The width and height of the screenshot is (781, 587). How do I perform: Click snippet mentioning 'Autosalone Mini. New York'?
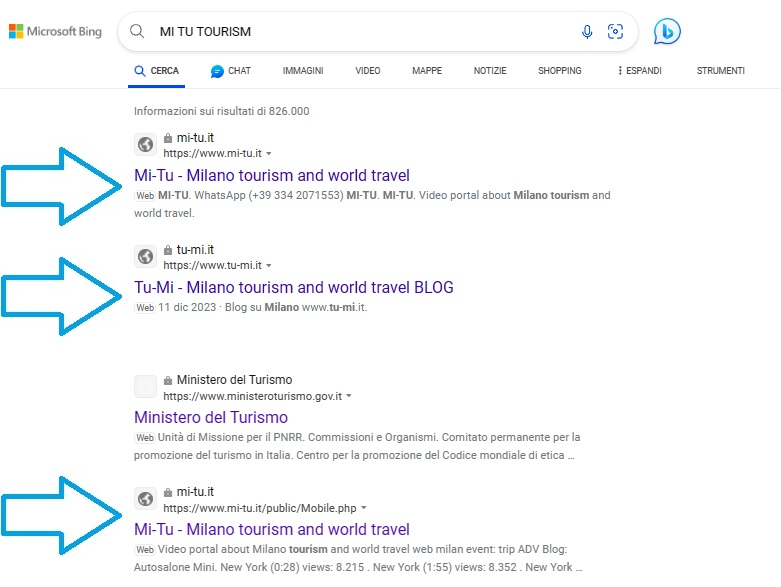coord(358,558)
